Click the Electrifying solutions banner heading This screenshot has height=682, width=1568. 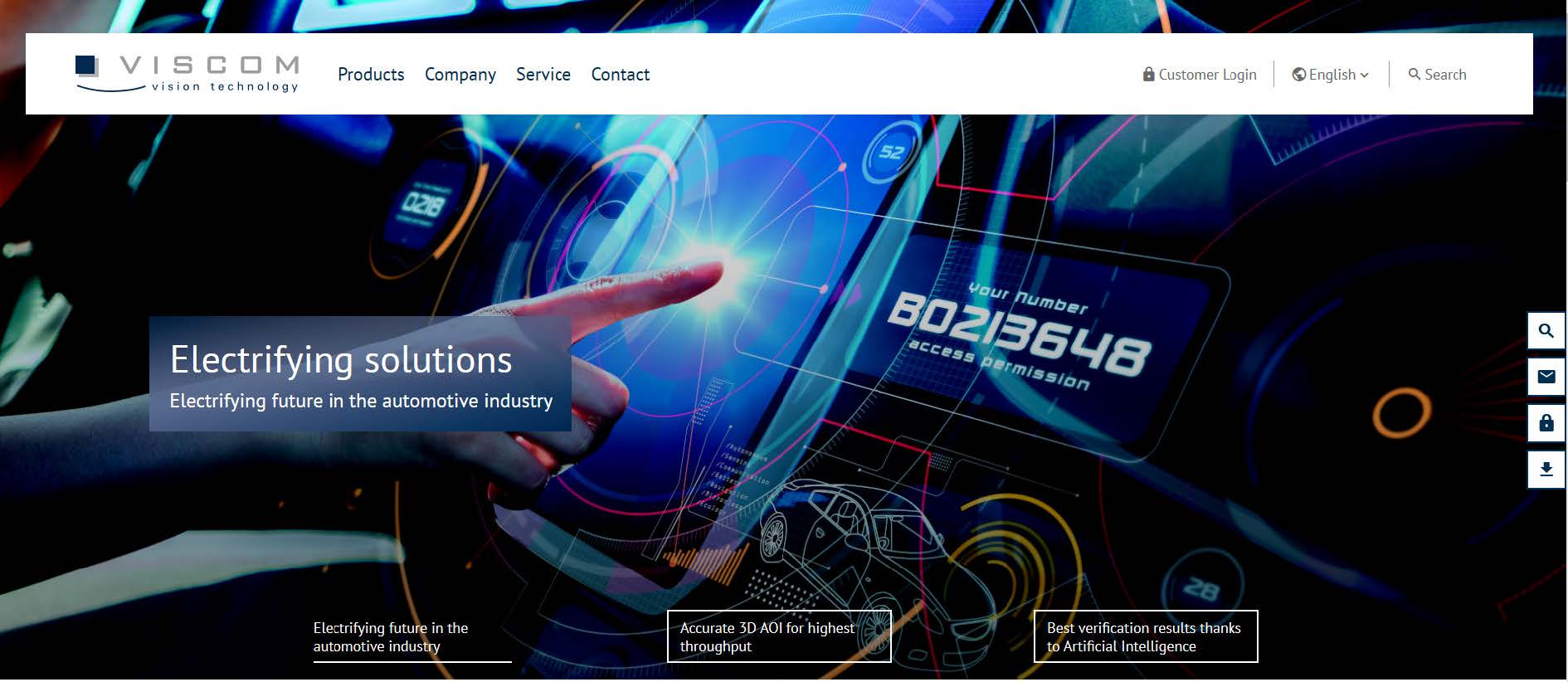[x=341, y=360]
